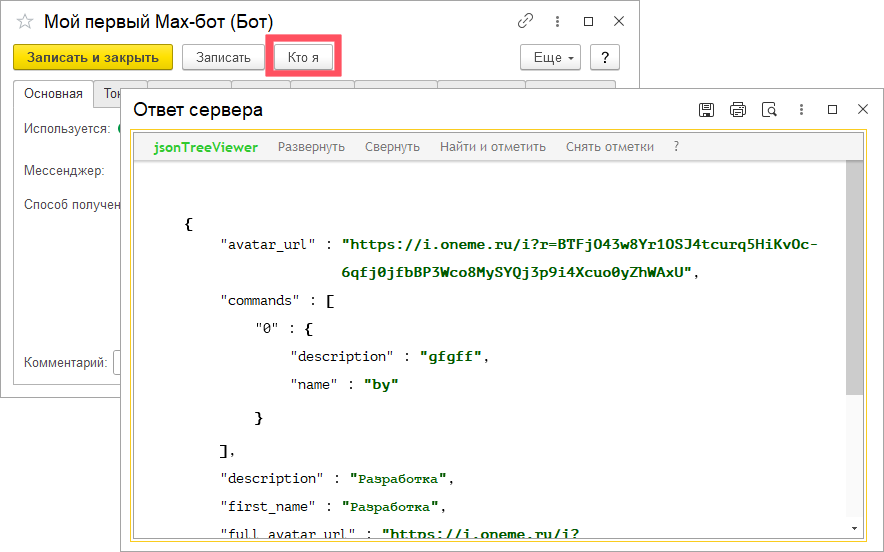
Task: Maximize the Мой первый Max-бот window
Action: point(589,21)
